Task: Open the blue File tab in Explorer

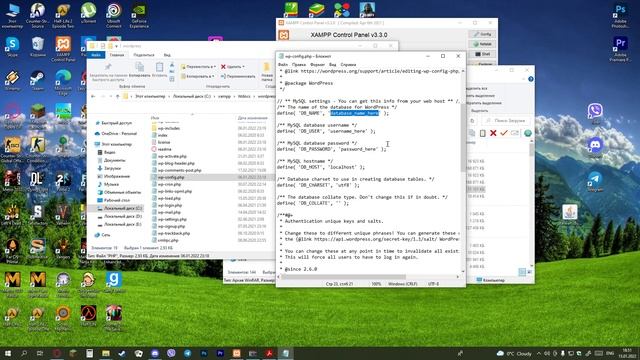Action: pyautogui.click(x=96, y=55)
